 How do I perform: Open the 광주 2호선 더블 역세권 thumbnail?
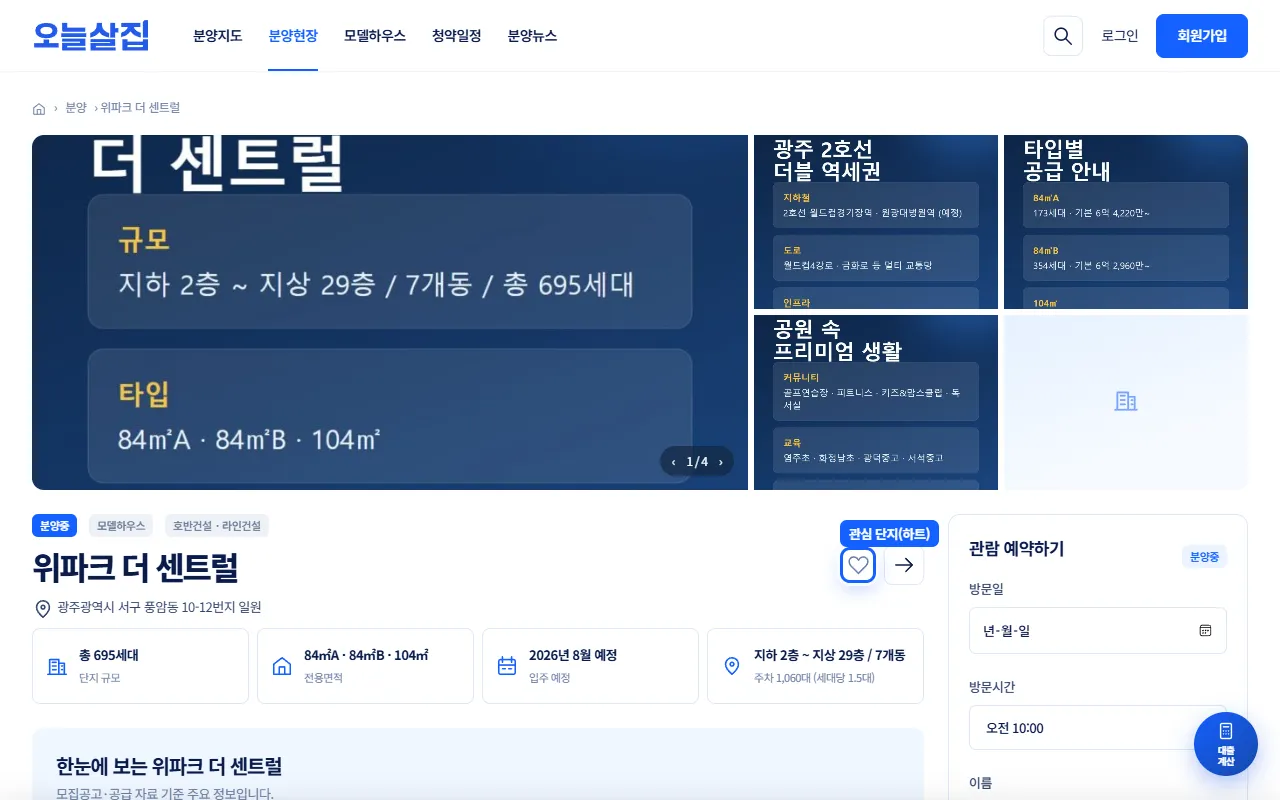pos(876,222)
